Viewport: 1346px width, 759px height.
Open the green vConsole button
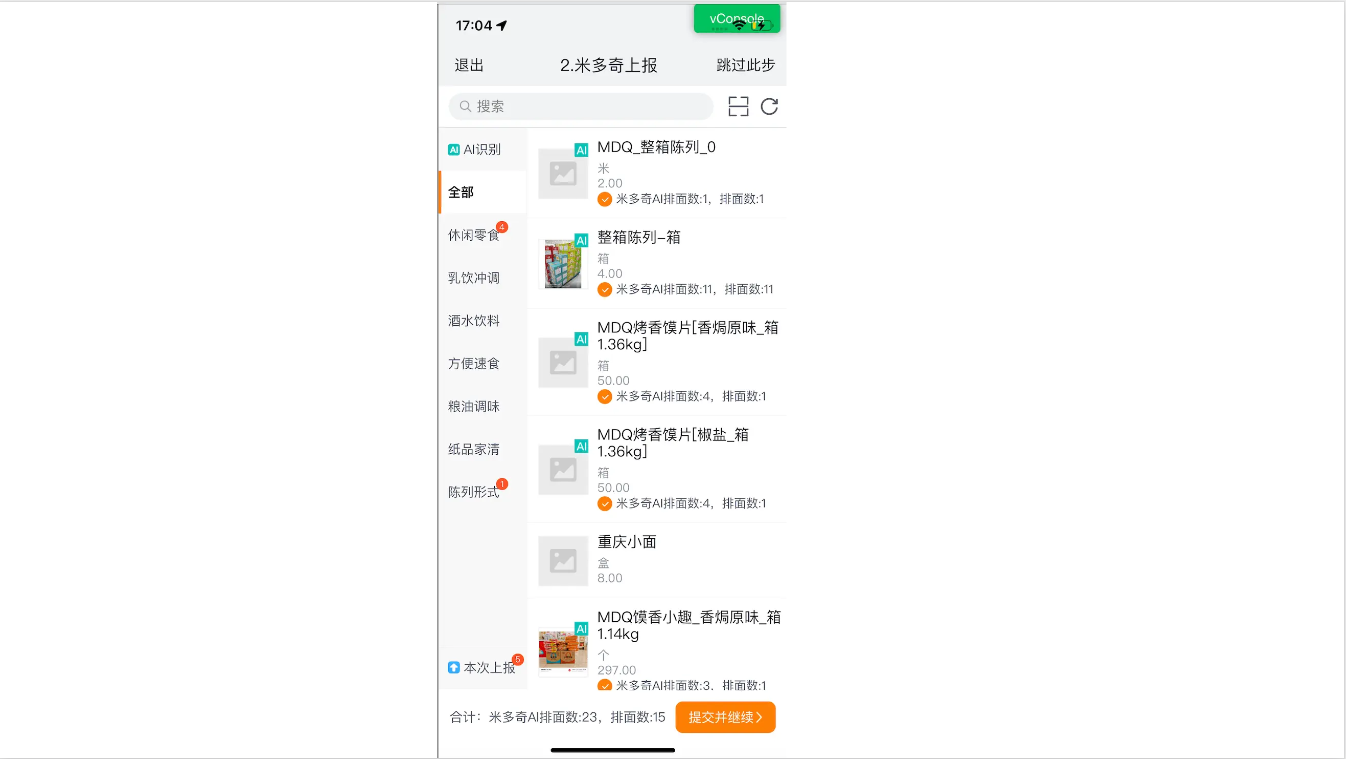click(737, 19)
